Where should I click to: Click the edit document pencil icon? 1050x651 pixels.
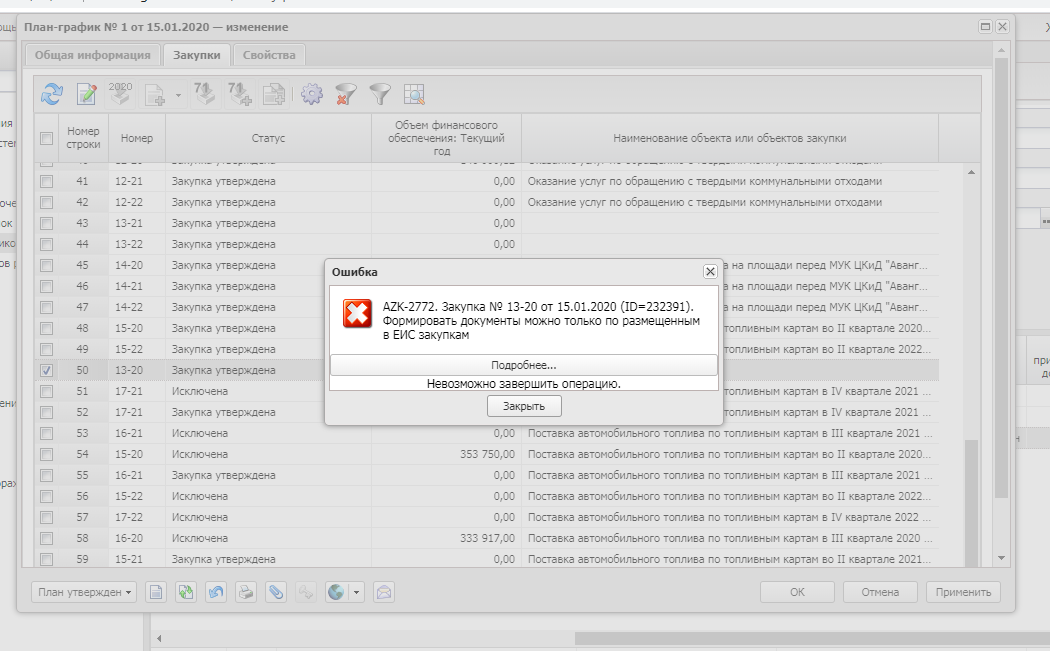pos(86,94)
